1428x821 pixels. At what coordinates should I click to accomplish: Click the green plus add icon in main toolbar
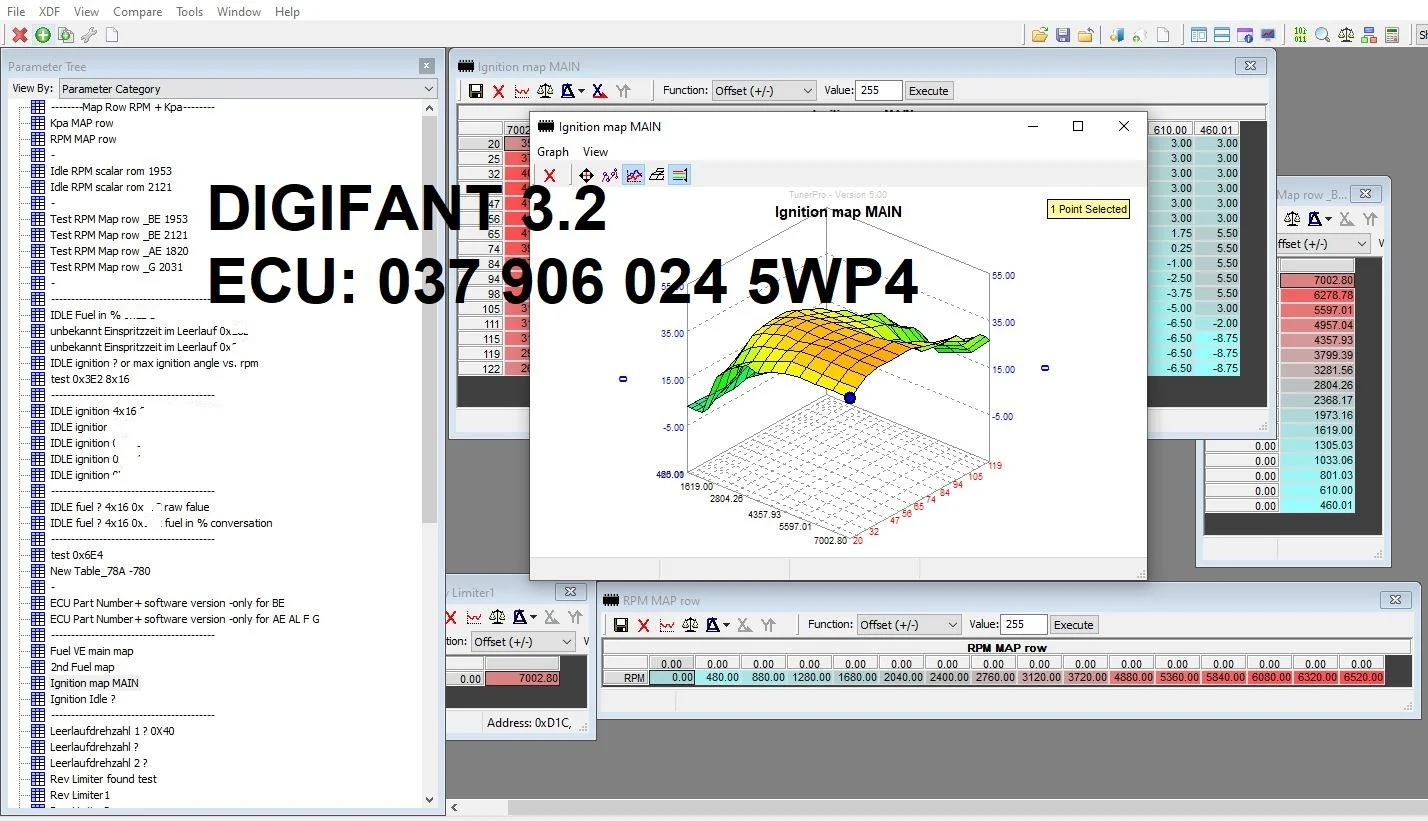point(43,35)
